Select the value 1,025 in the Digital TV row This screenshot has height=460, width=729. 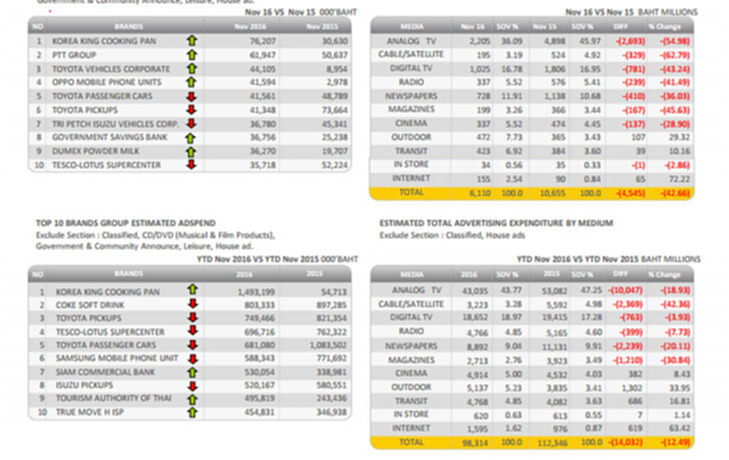(x=480, y=69)
